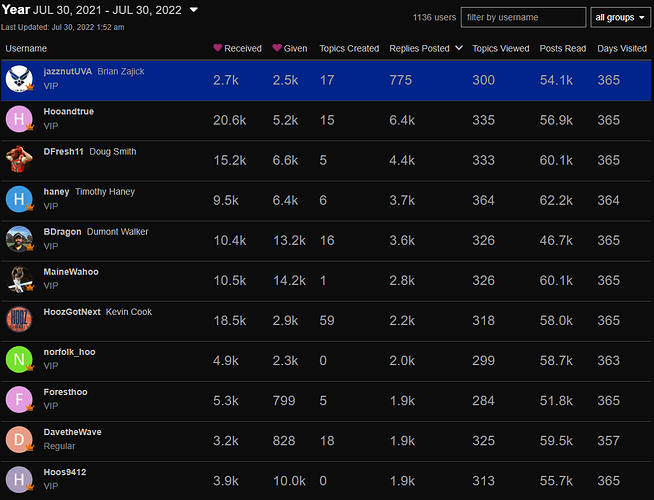Sort table by Posts Read
The height and width of the screenshot is (500, 654).
pos(563,48)
